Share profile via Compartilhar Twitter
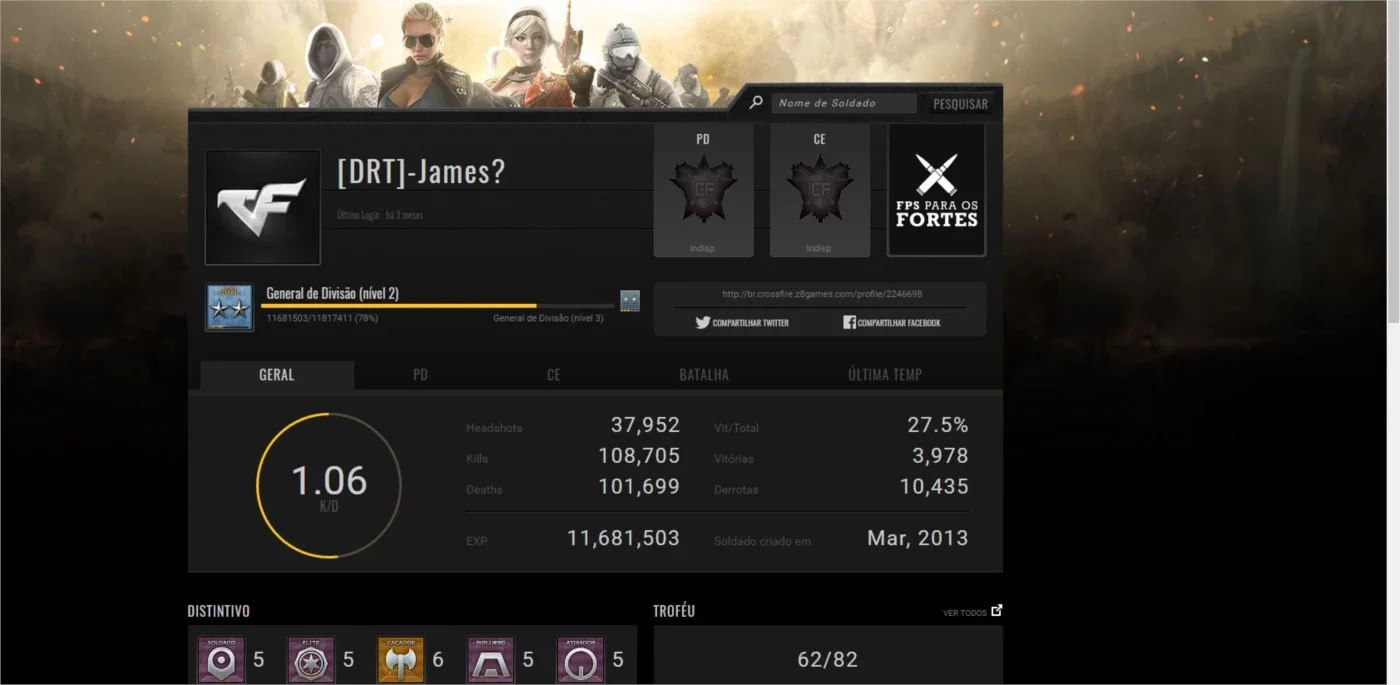 pos(742,323)
